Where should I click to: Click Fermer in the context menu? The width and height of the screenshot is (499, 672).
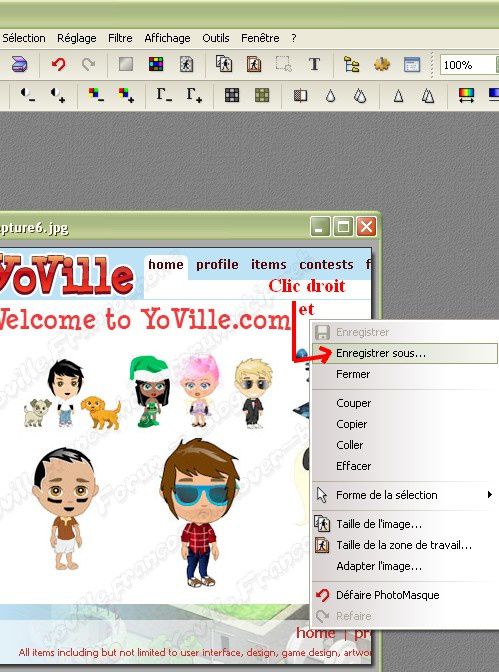(x=353, y=374)
